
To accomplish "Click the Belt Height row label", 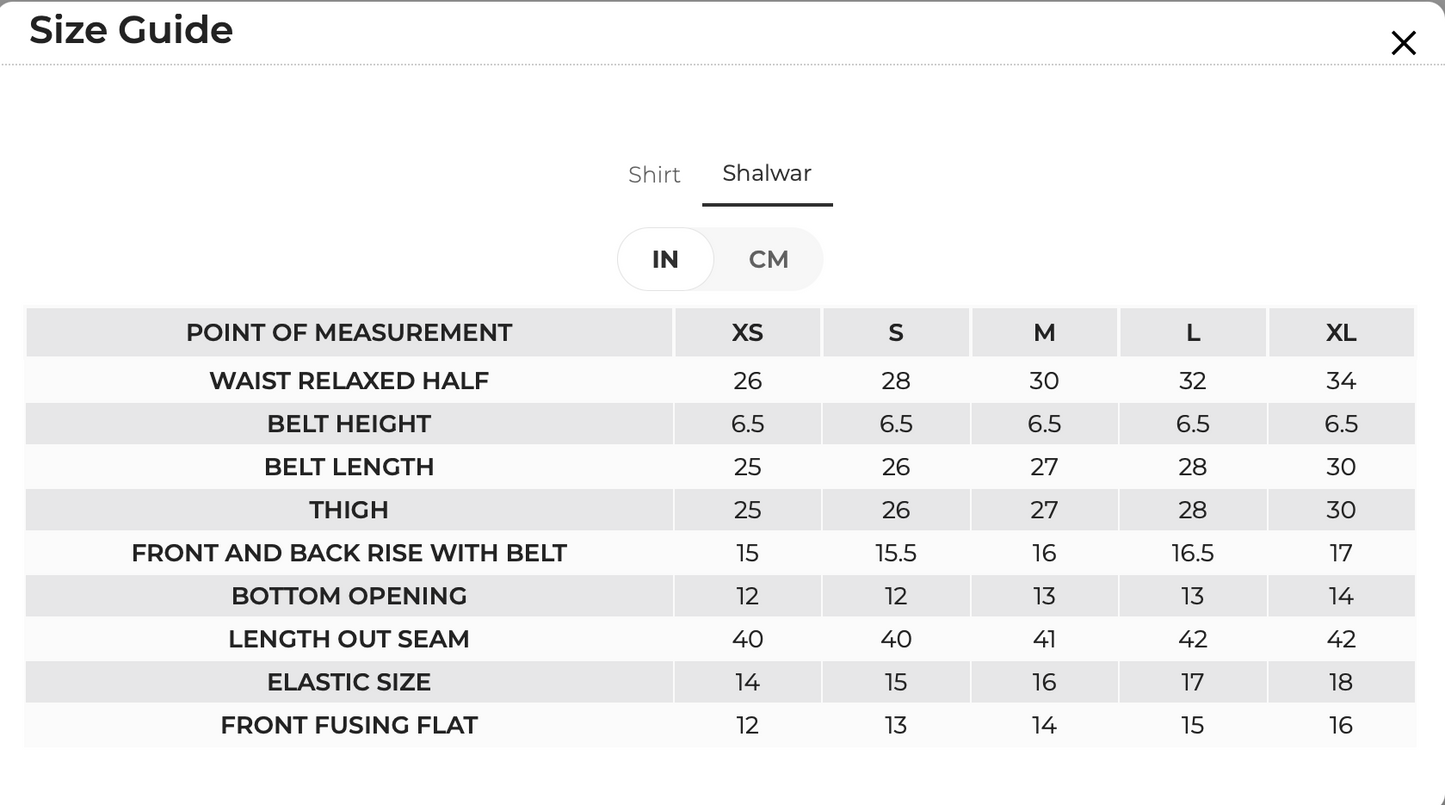I will [349, 424].
